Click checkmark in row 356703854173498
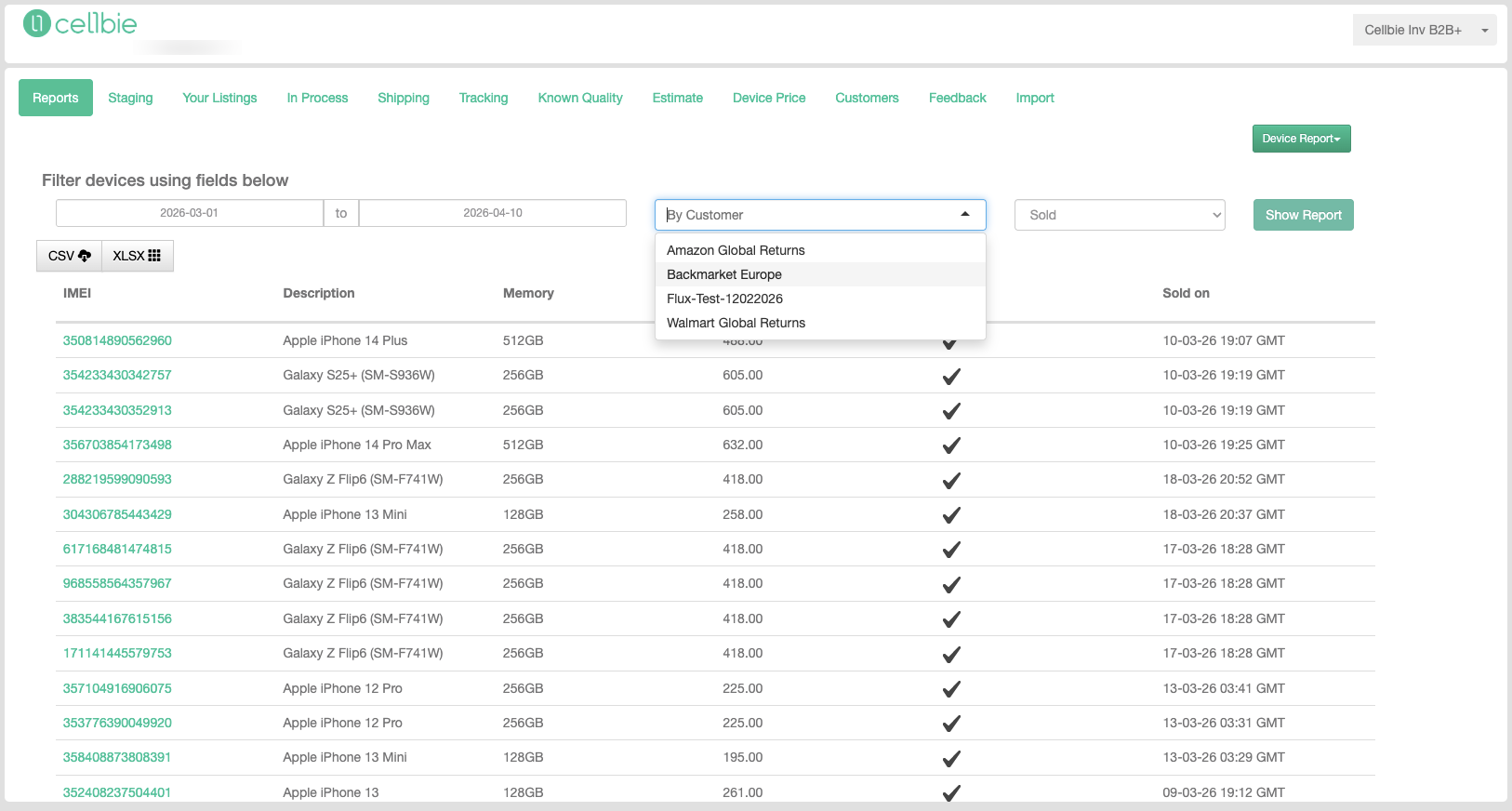 pyautogui.click(x=951, y=445)
